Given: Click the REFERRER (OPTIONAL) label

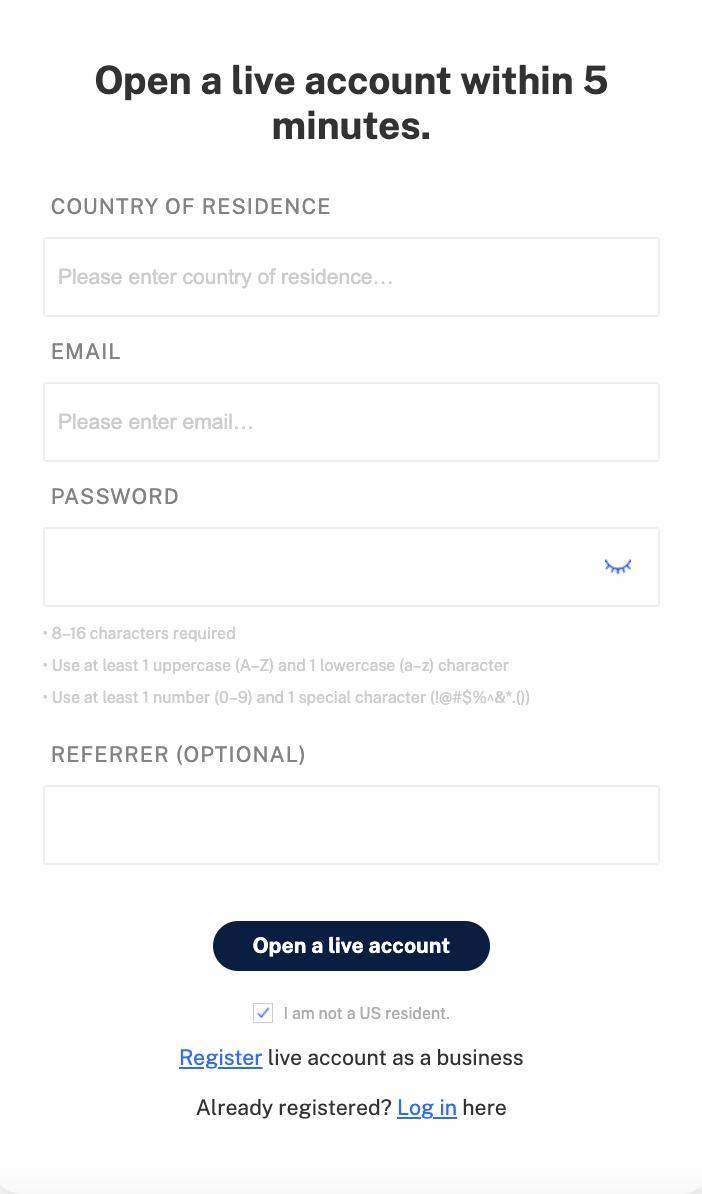Looking at the screenshot, I should [x=178, y=755].
